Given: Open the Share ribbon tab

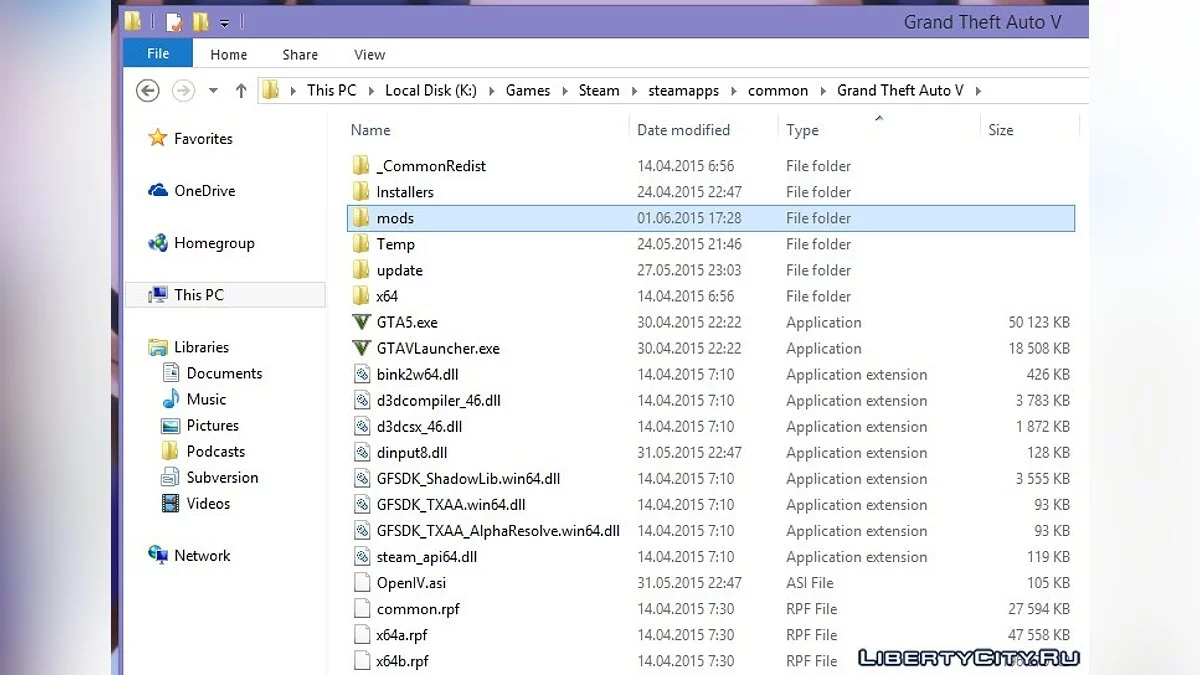Looking at the screenshot, I should coord(300,55).
